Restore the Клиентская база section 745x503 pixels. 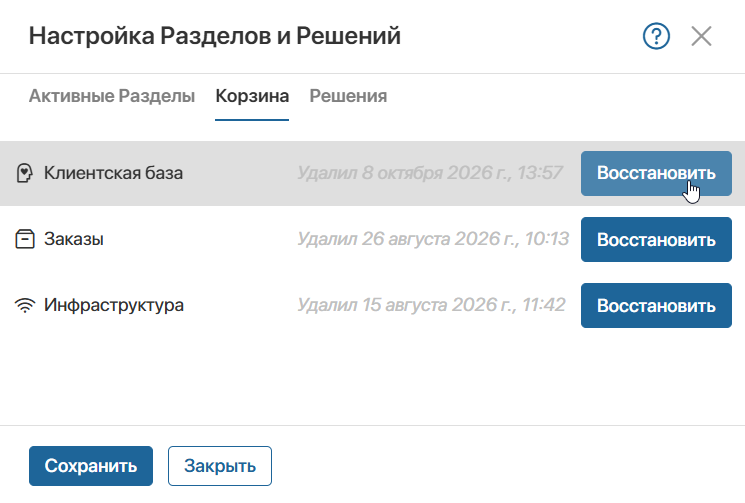point(656,173)
